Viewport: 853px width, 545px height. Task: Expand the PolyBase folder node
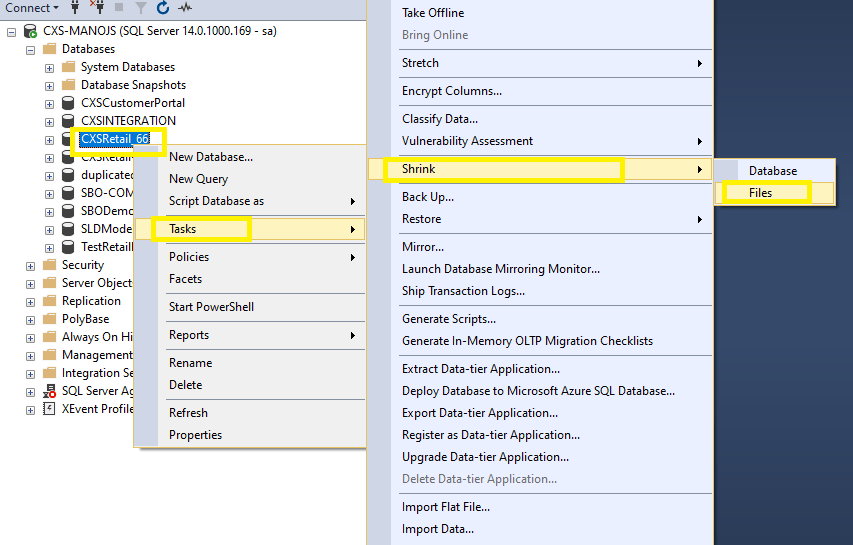30,320
